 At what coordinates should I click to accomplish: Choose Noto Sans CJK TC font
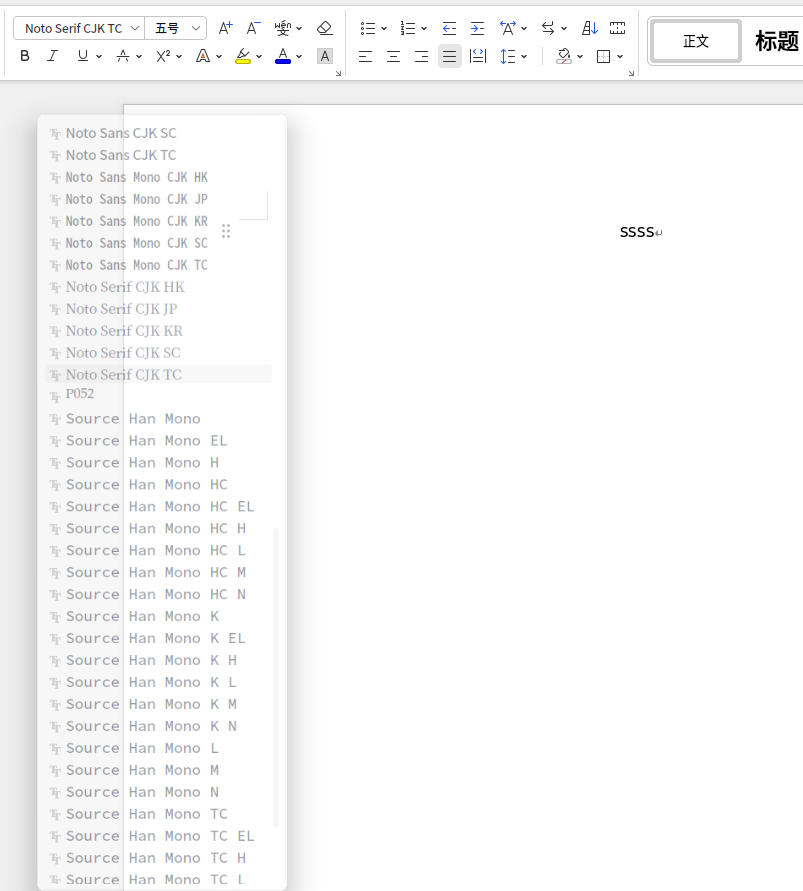tap(159, 155)
